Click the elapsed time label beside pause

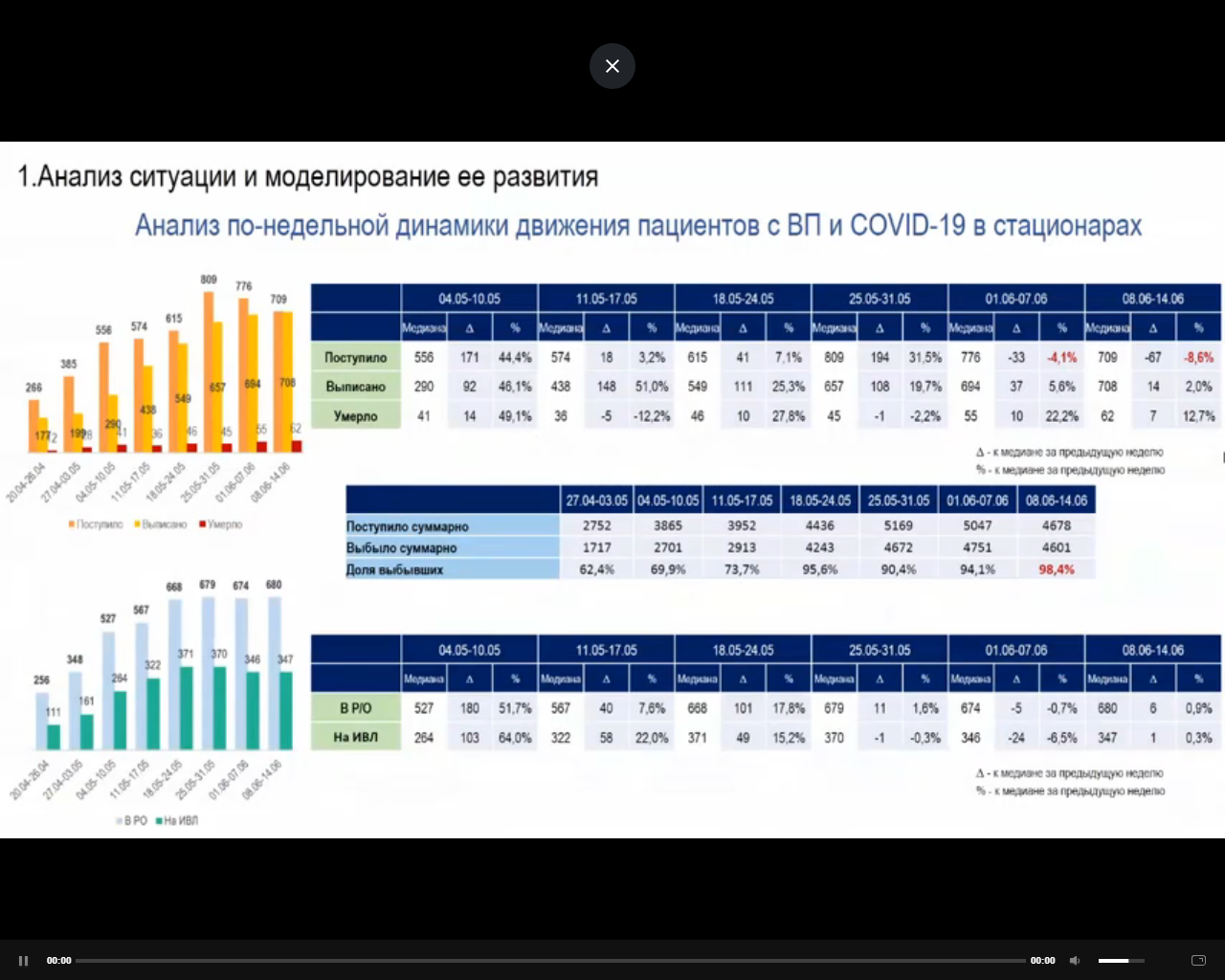59,960
